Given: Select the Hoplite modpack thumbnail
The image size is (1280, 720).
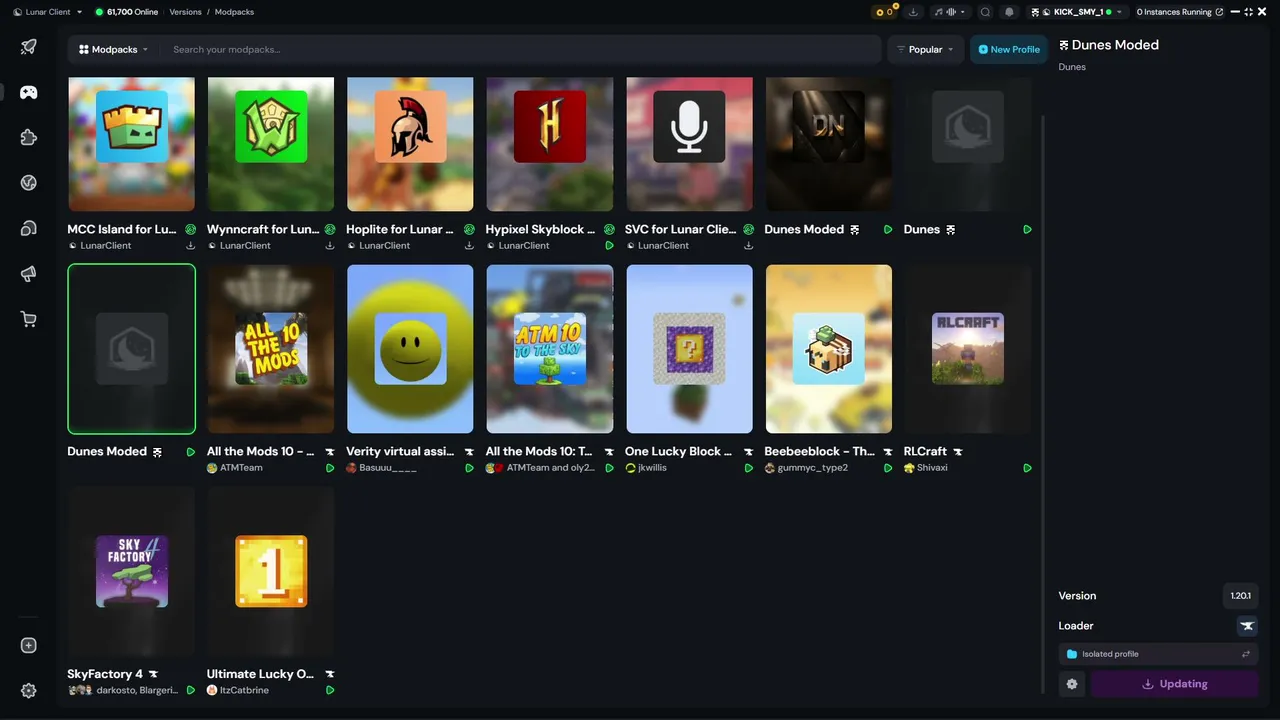Looking at the screenshot, I should [410, 144].
